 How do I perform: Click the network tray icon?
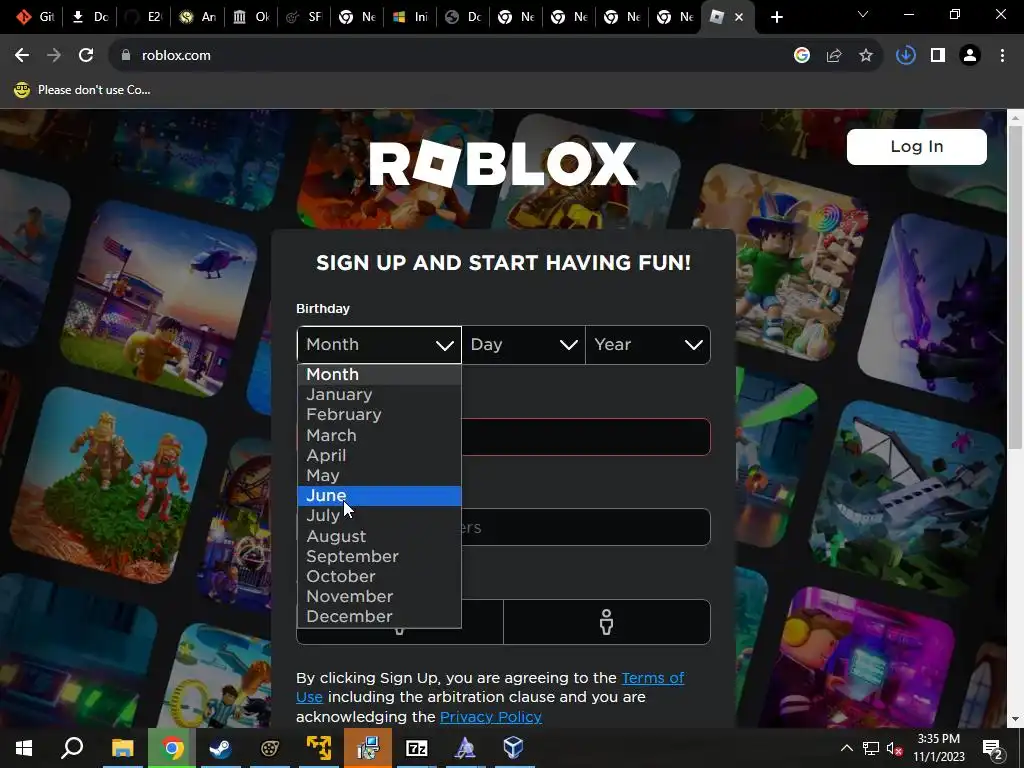click(871, 748)
